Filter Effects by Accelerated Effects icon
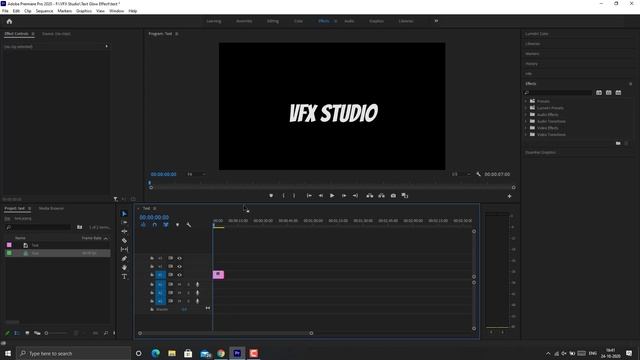This screenshot has width=640, height=360. point(599,93)
